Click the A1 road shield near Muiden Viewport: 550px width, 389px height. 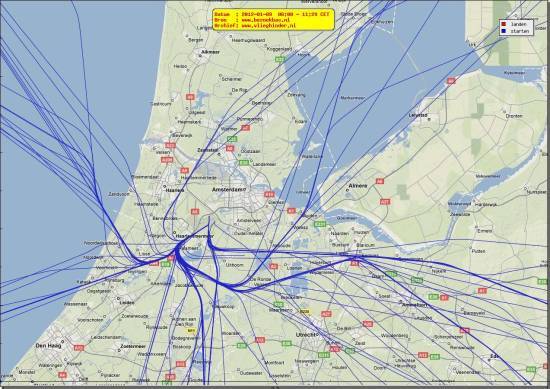point(291,211)
